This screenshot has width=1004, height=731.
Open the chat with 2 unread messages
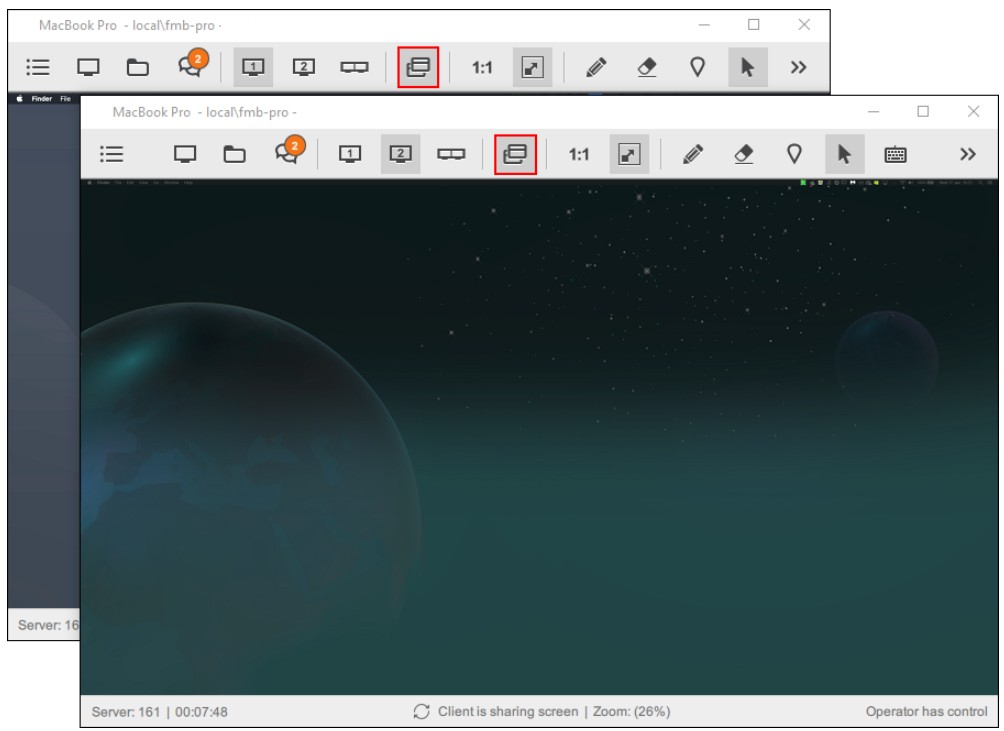[289, 150]
